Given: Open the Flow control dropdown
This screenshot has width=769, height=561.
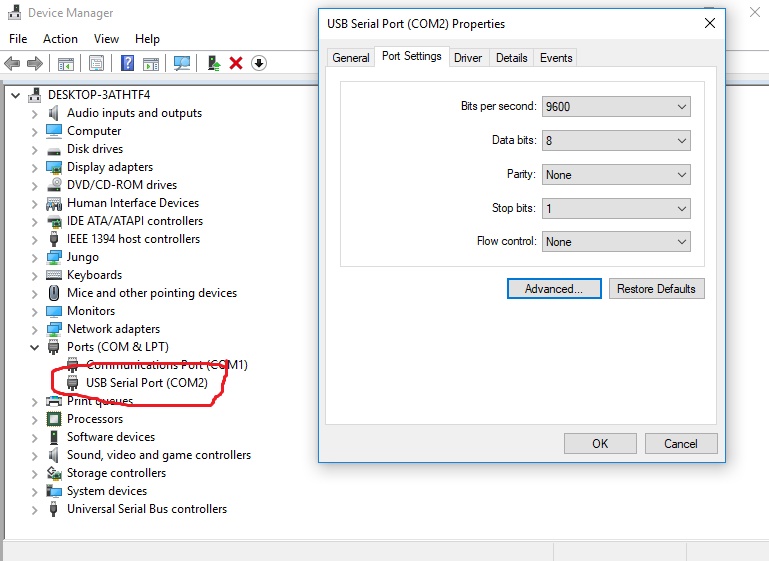Looking at the screenshot, I should pyautogui.click(x=616, y=242).
